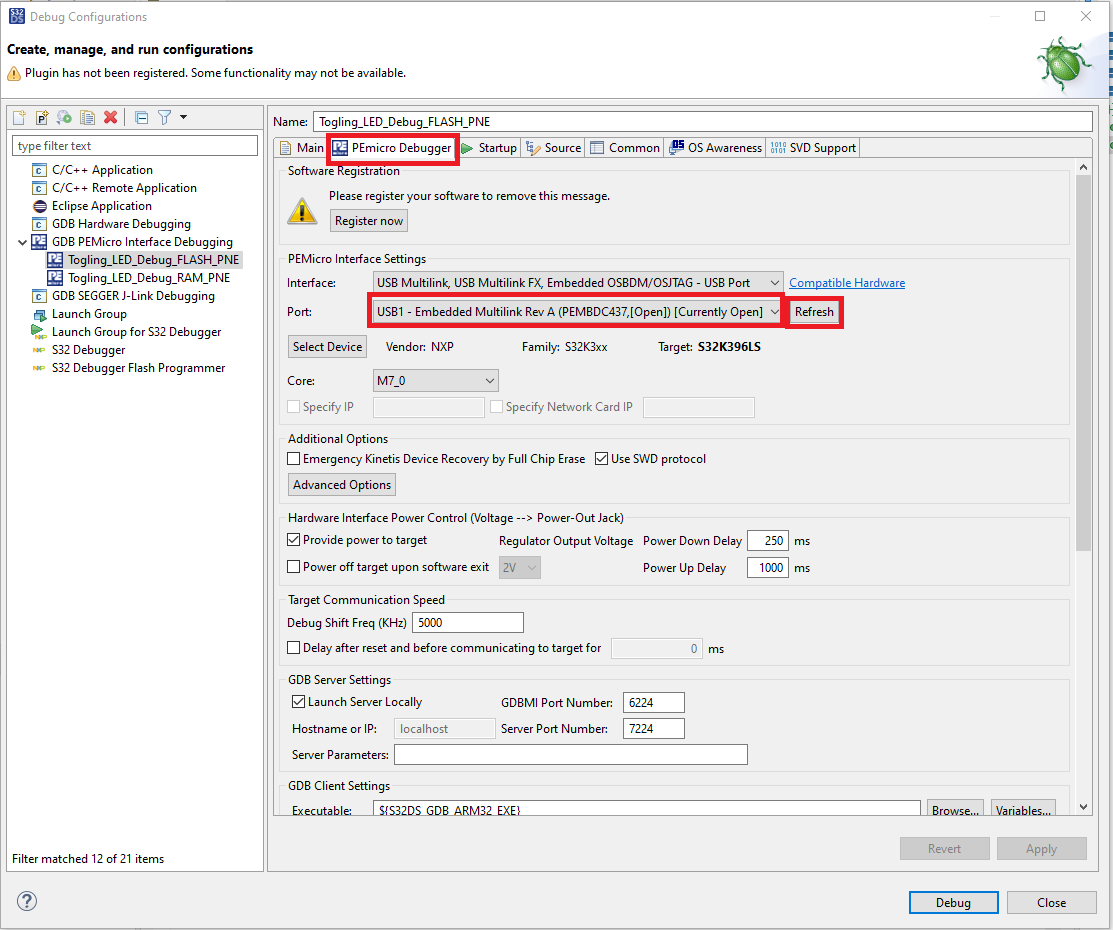
Task: Open the SVD Support tab
Action: click(x=813, y=148)
